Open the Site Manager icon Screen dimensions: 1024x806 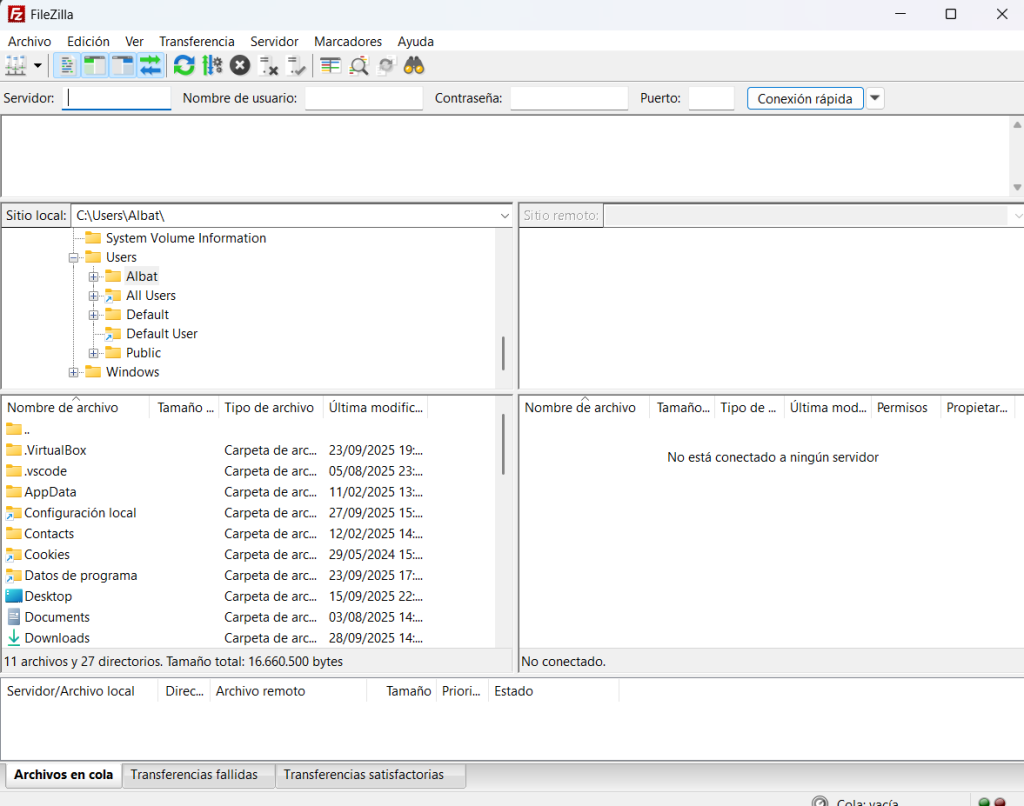pos(16,66)
